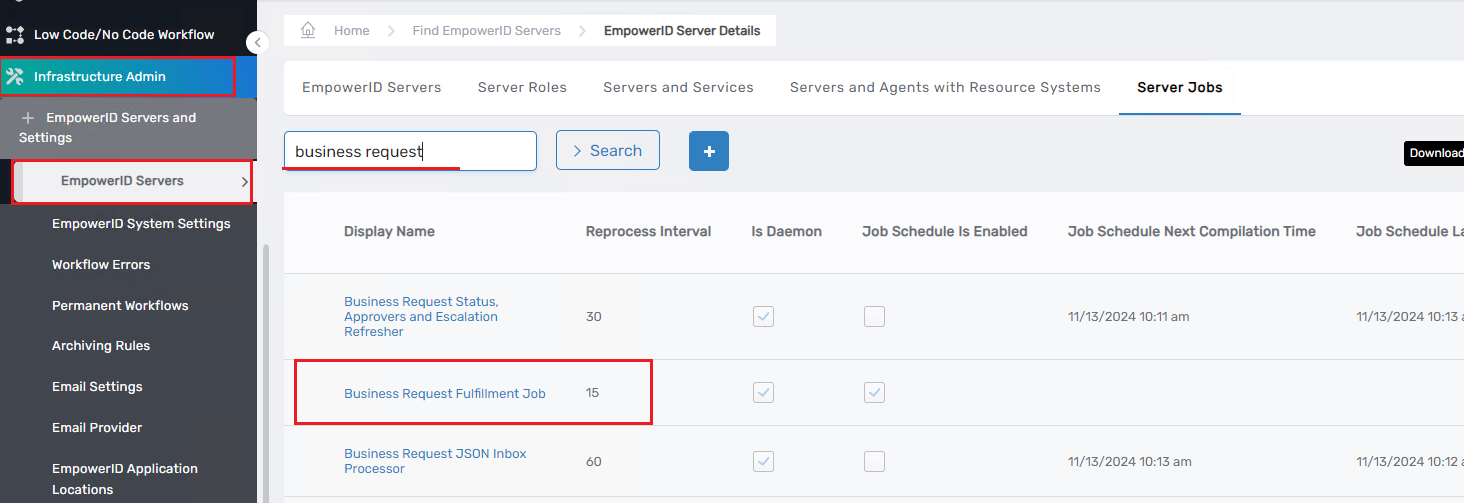Click reprocess interval value 15
This screenshot has width=1464, height=503.
(592, 394)
